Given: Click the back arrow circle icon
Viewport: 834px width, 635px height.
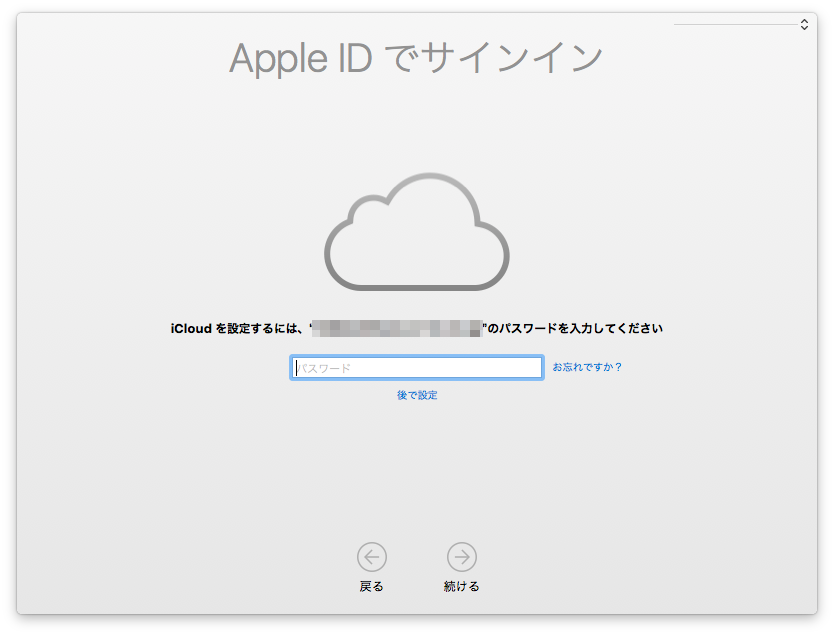Looking at the screenshot, I should (372, 557).
